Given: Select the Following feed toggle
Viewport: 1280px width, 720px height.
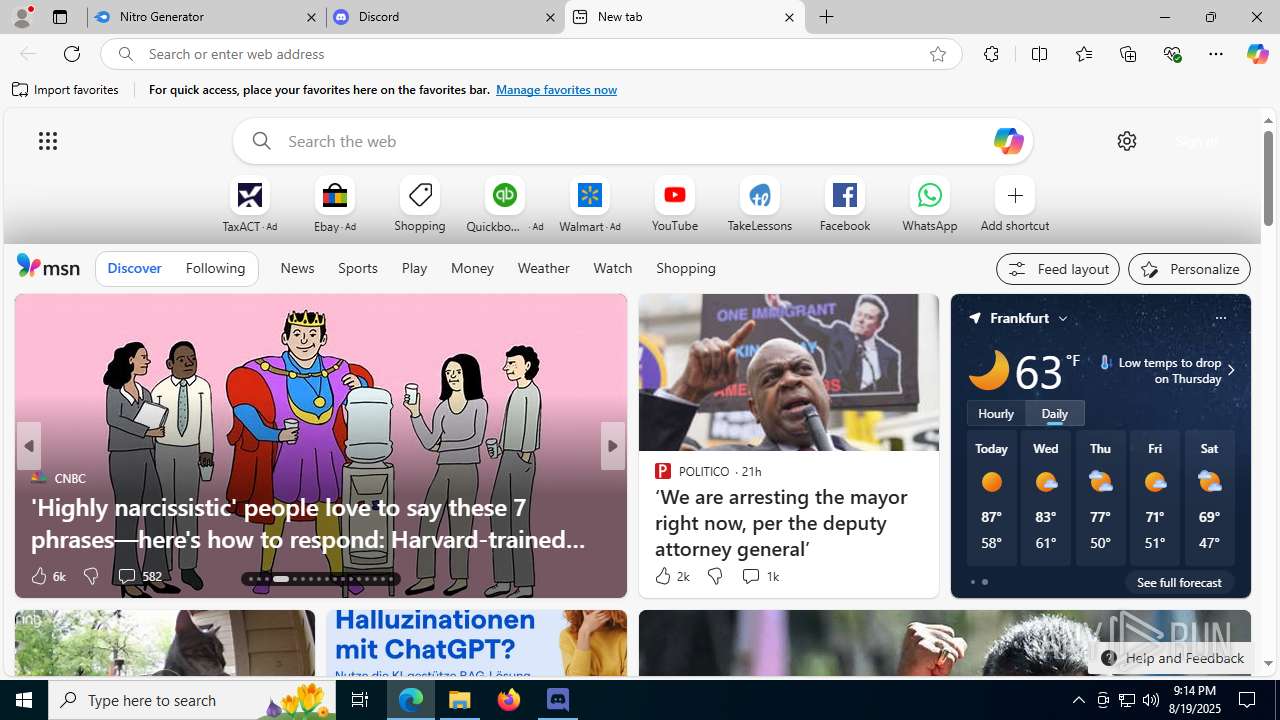Looking at the screenshot, I should (215, 268).
